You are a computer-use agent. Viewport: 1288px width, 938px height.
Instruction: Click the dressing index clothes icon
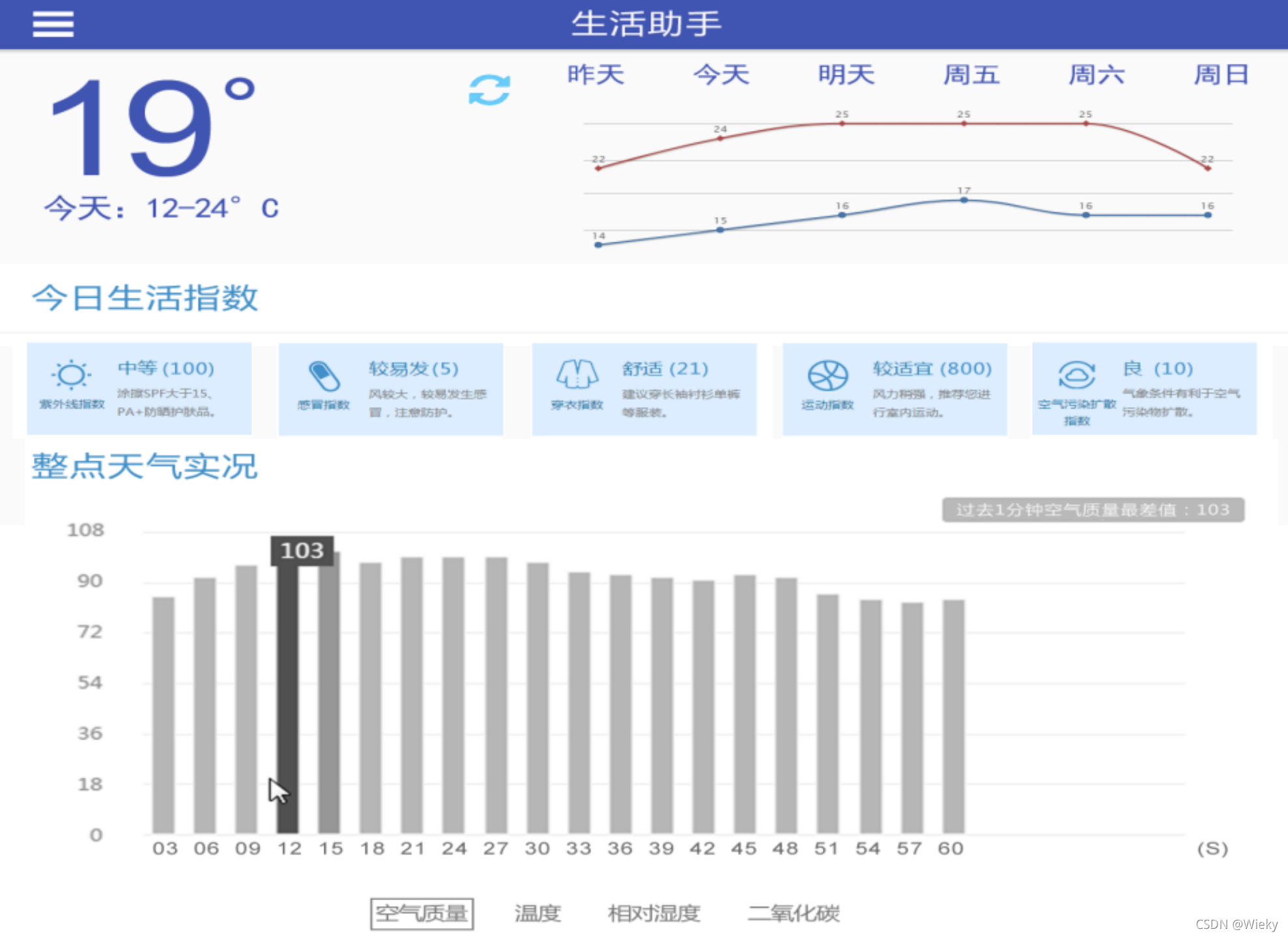[577, 375]
